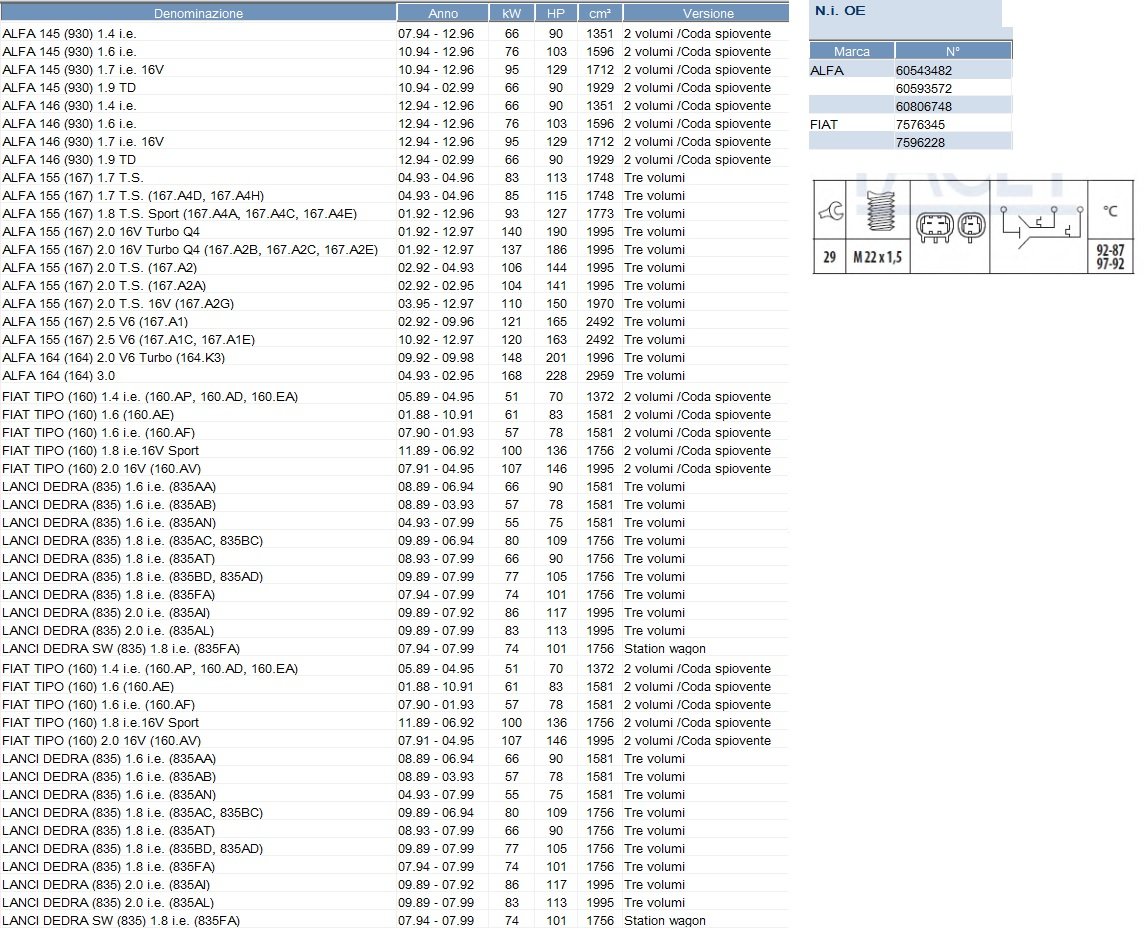1145x935 pixels.
Task: Click thread label M 22 x 1,5
Action: click(877, 257)
